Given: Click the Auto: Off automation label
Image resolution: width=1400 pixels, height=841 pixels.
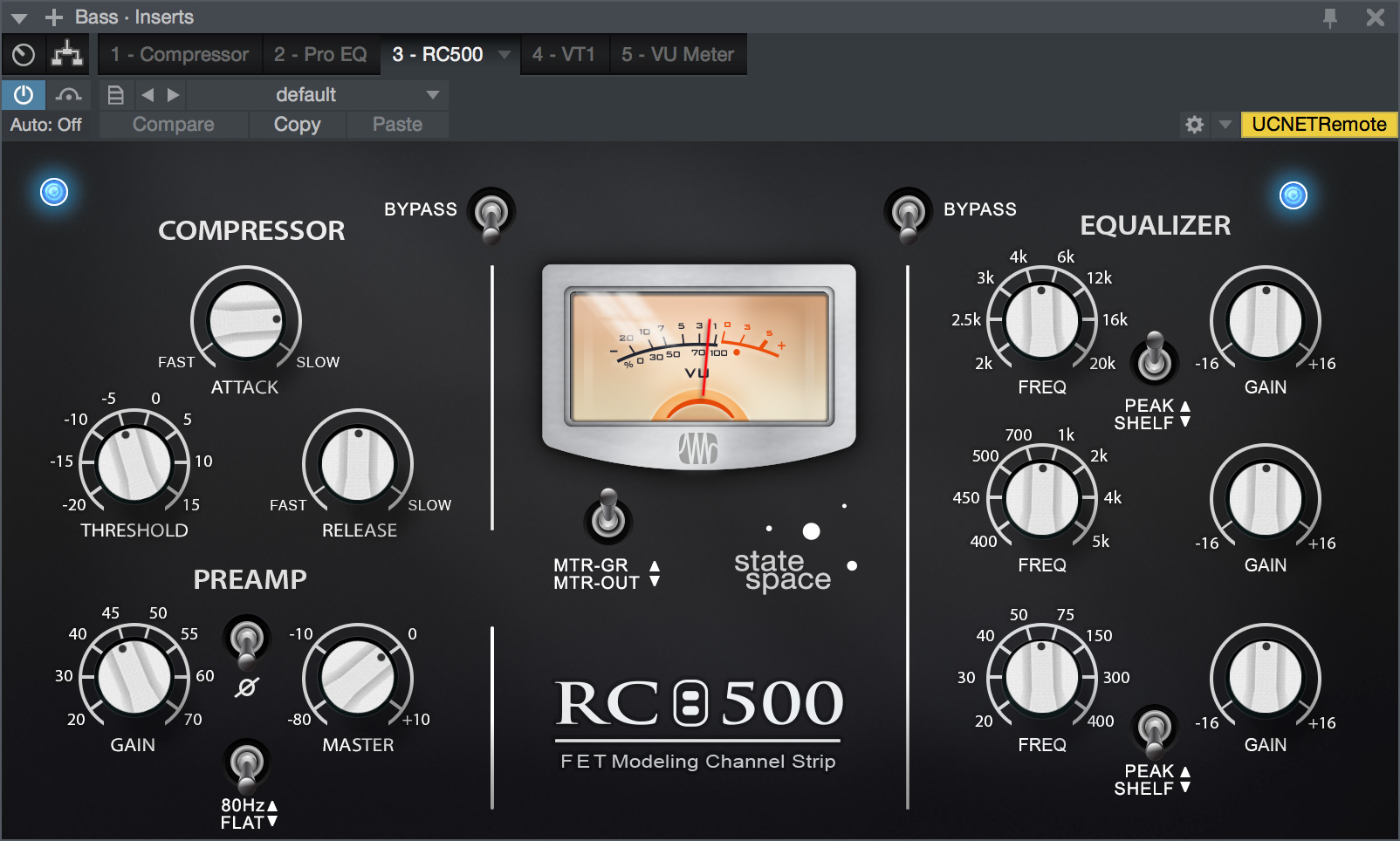Looking at the screenshot, I should click(x=46, y=125).
